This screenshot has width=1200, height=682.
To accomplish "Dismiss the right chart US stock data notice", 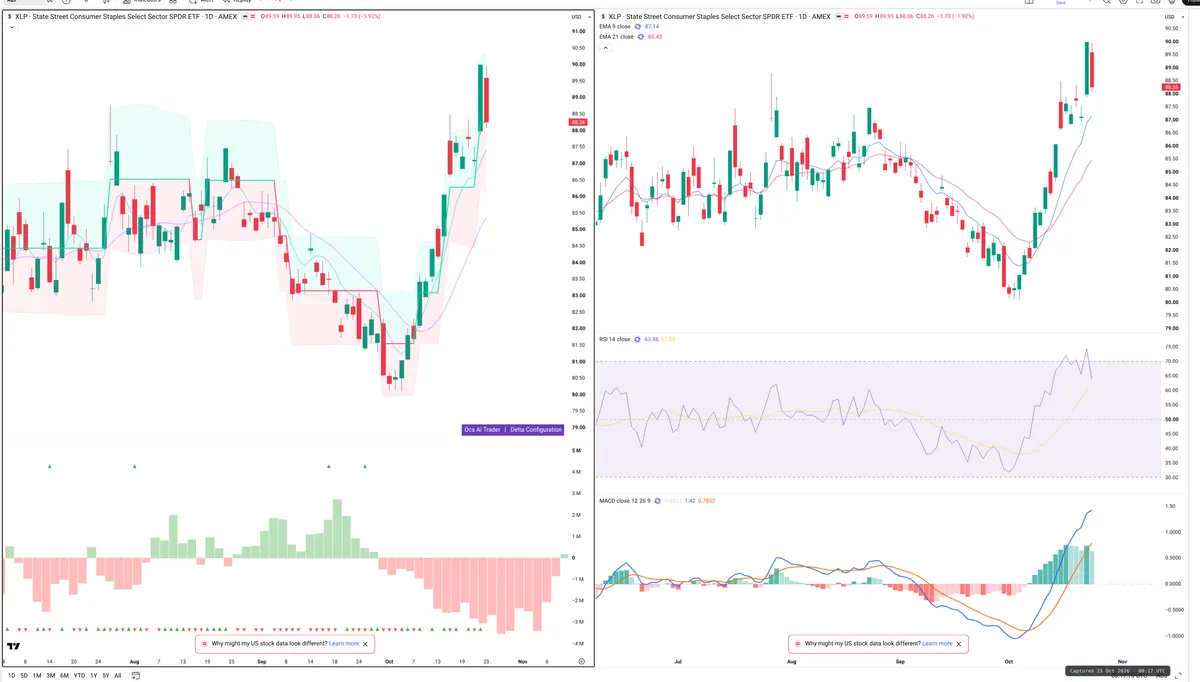I will click(x=960, y=644).
